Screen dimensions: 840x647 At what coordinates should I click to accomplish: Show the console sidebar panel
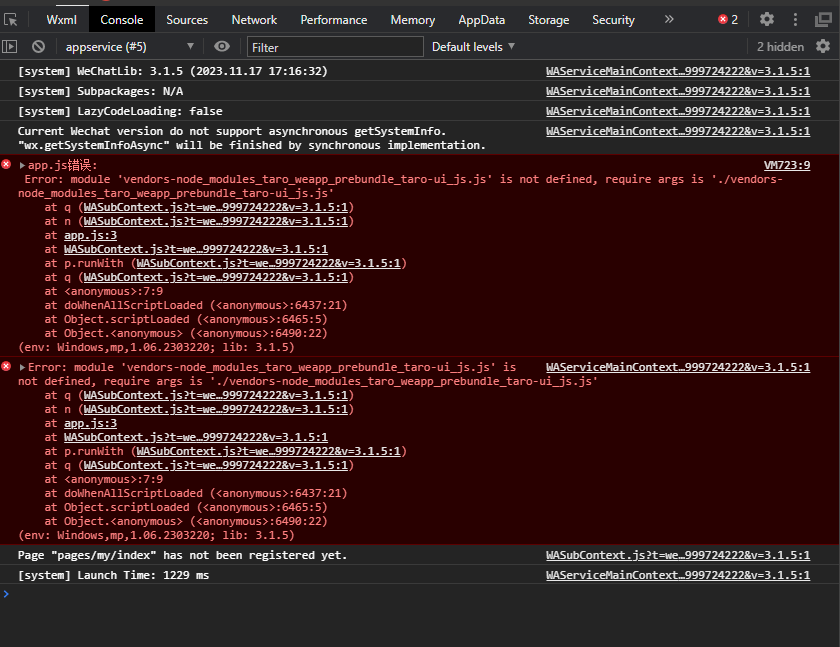pyautogui.click(x=10, y=46)
